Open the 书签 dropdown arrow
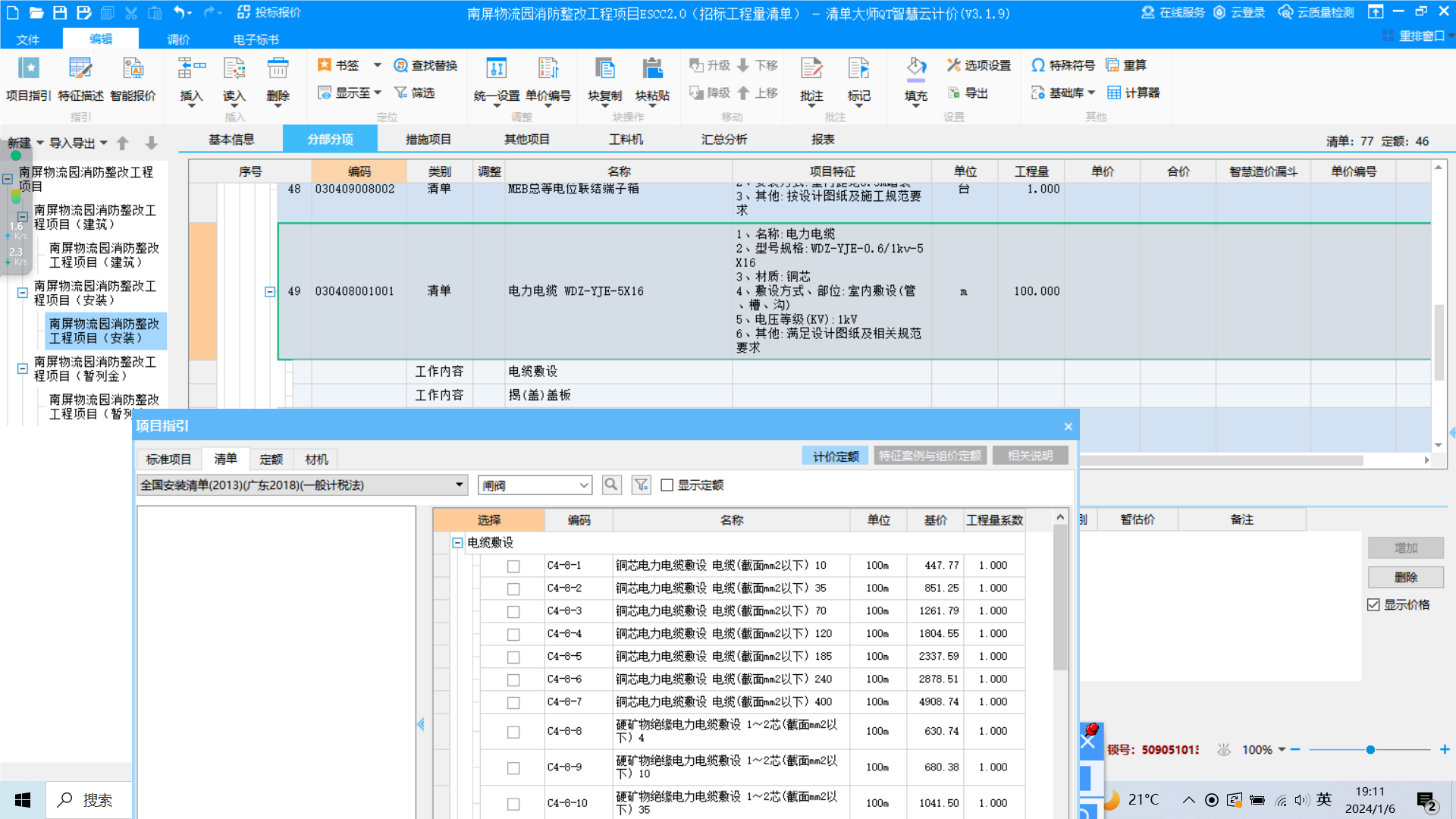1456x819 pixels. (378, 65)
